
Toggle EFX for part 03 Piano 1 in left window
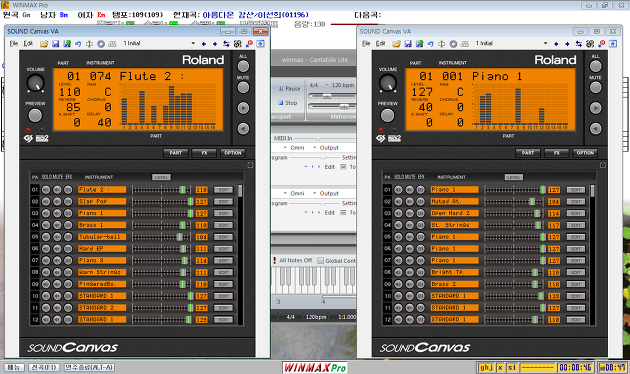click(x=68, y=213)
